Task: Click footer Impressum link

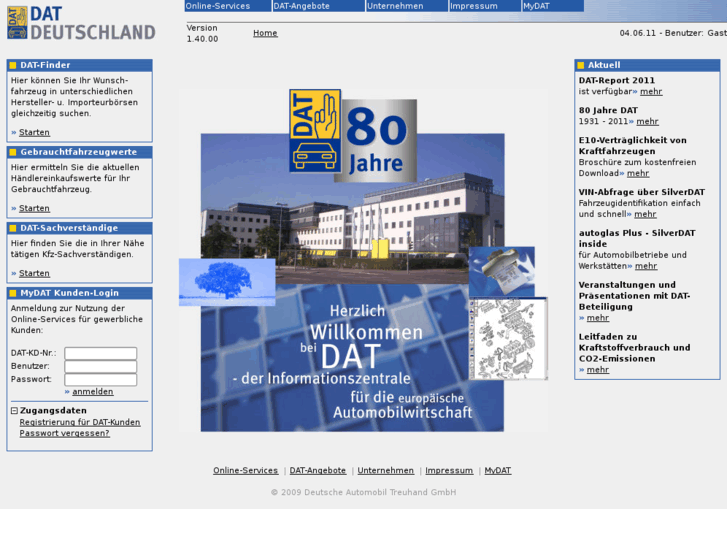Action: [449, 470]
